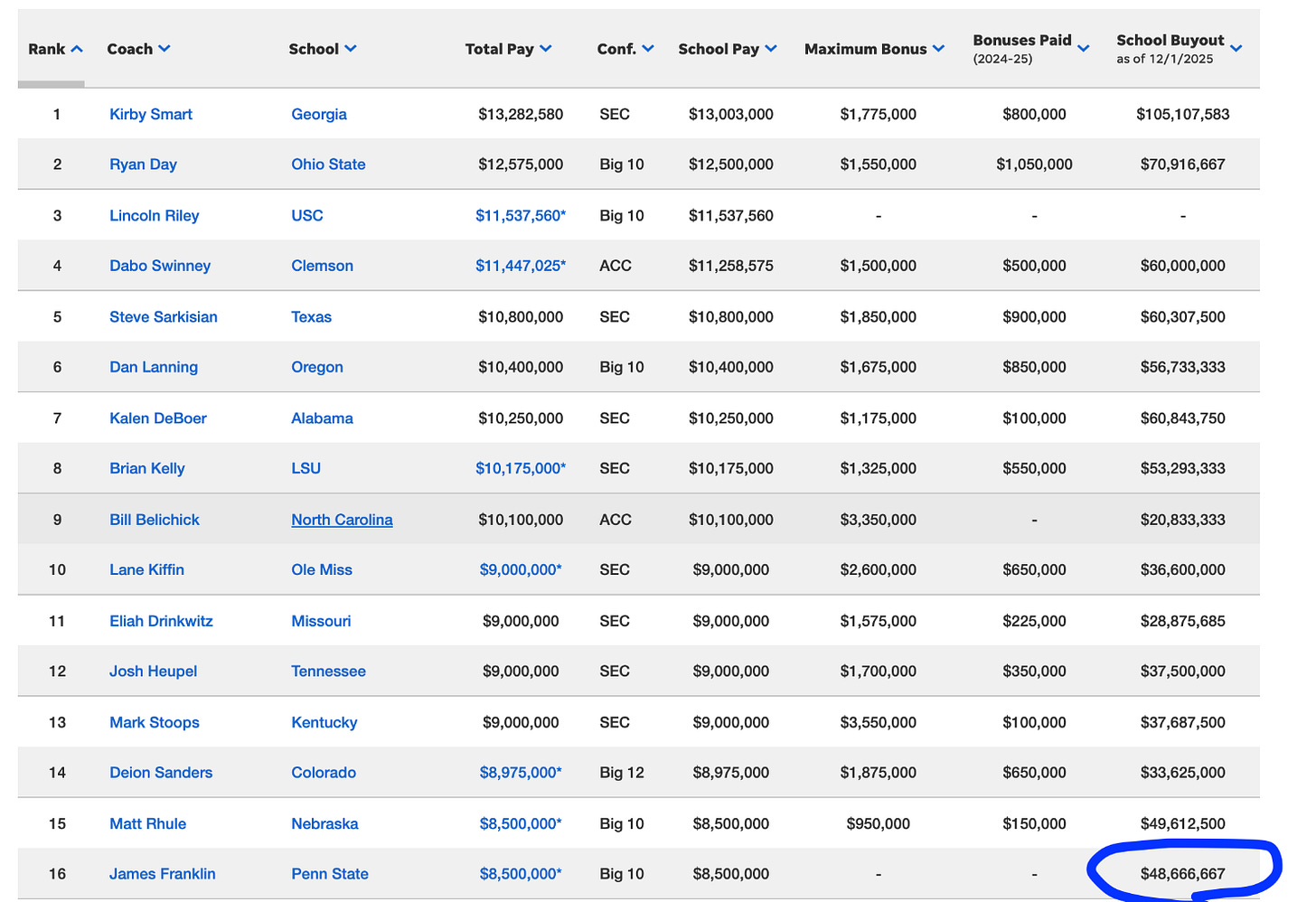Open Colorado school link
1316x902 pixels.
[324, 773]
